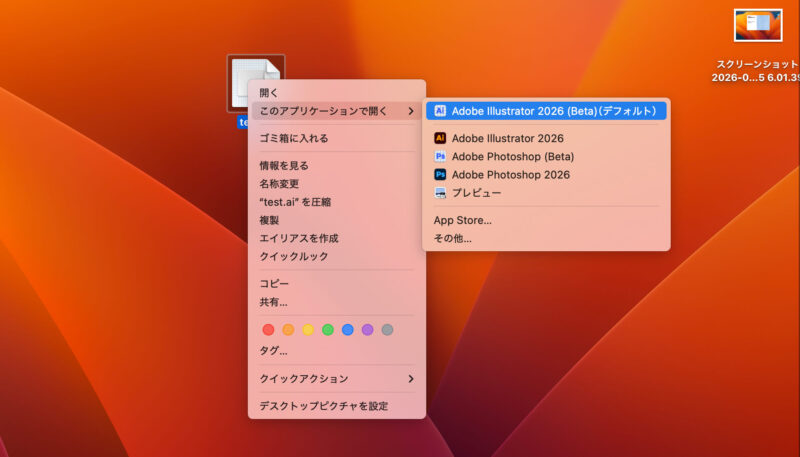Choose 開く in the context menu

point(337,93)
